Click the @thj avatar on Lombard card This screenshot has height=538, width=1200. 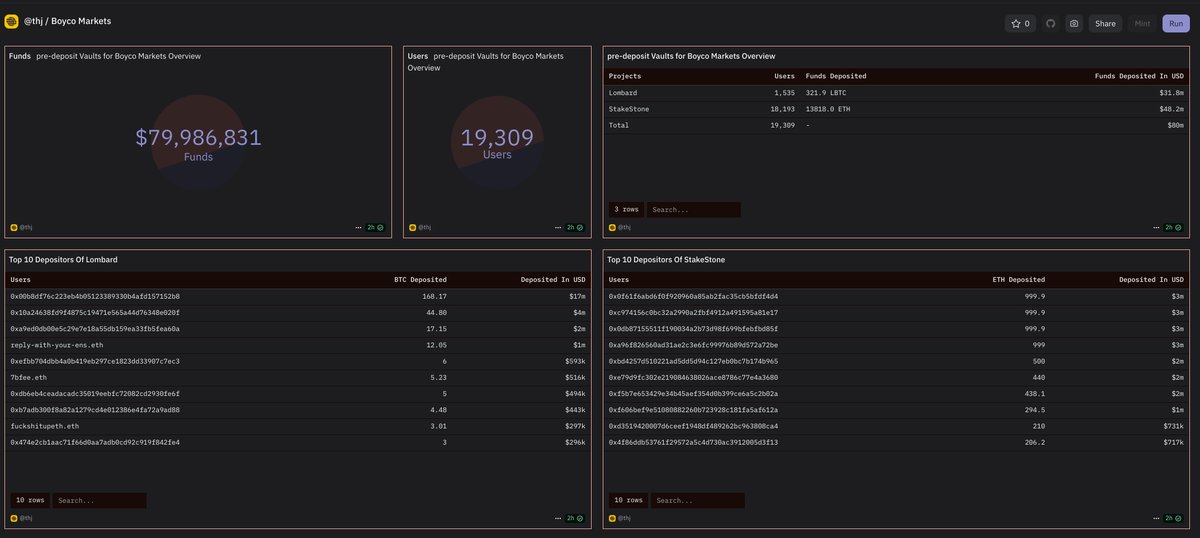coord(13,518)
